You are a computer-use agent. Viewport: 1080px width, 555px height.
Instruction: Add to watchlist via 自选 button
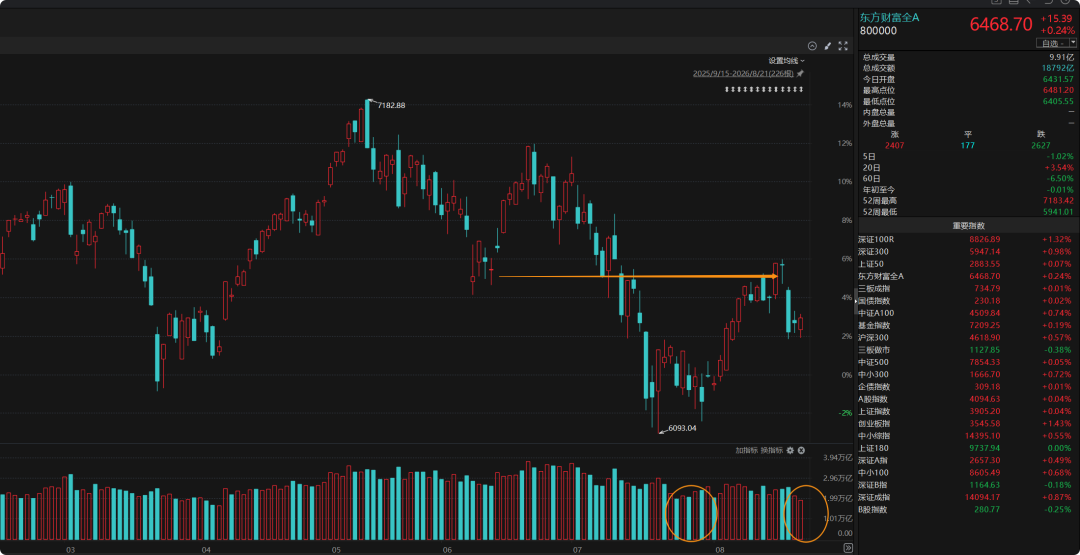click(1051, 43)
